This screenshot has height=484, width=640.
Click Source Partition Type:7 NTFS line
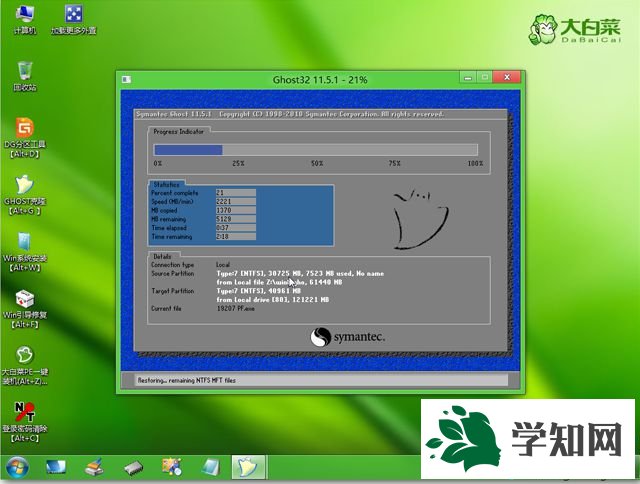click(300, 273)
